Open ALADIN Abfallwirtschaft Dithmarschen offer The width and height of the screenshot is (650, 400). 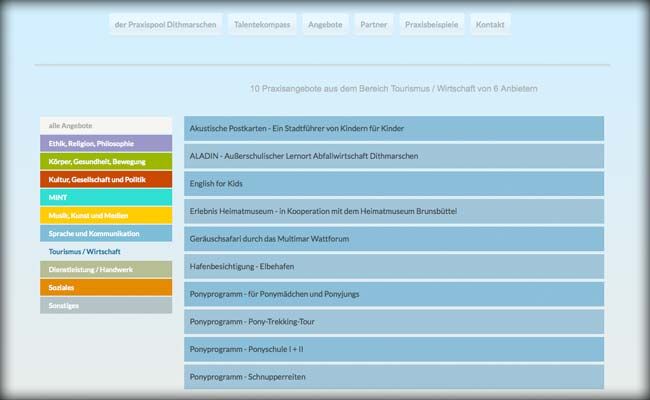(394, 156)
